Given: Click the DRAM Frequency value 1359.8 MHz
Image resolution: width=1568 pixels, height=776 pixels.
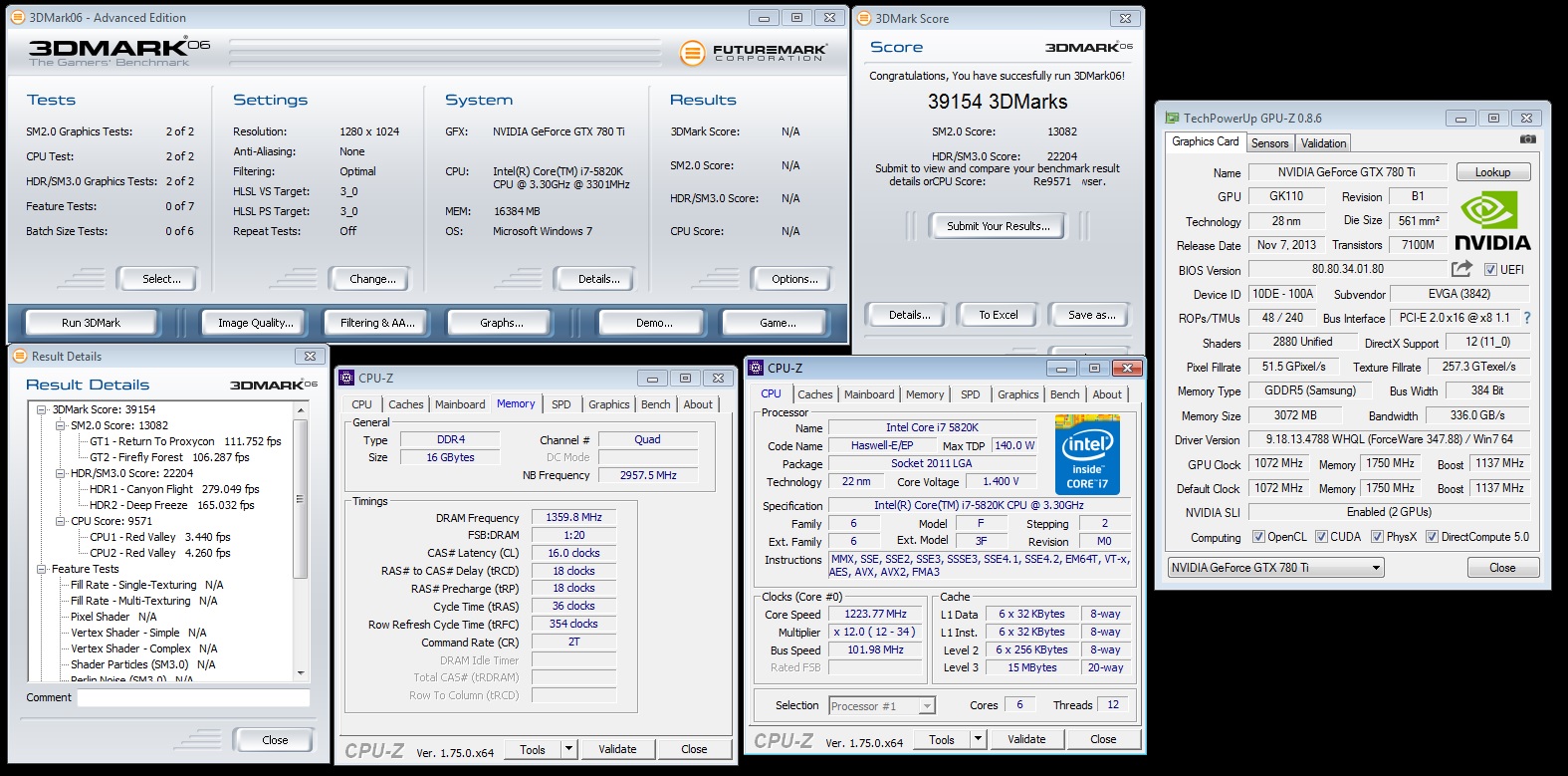Looking at the screenshot, I should tap(574, 518).
